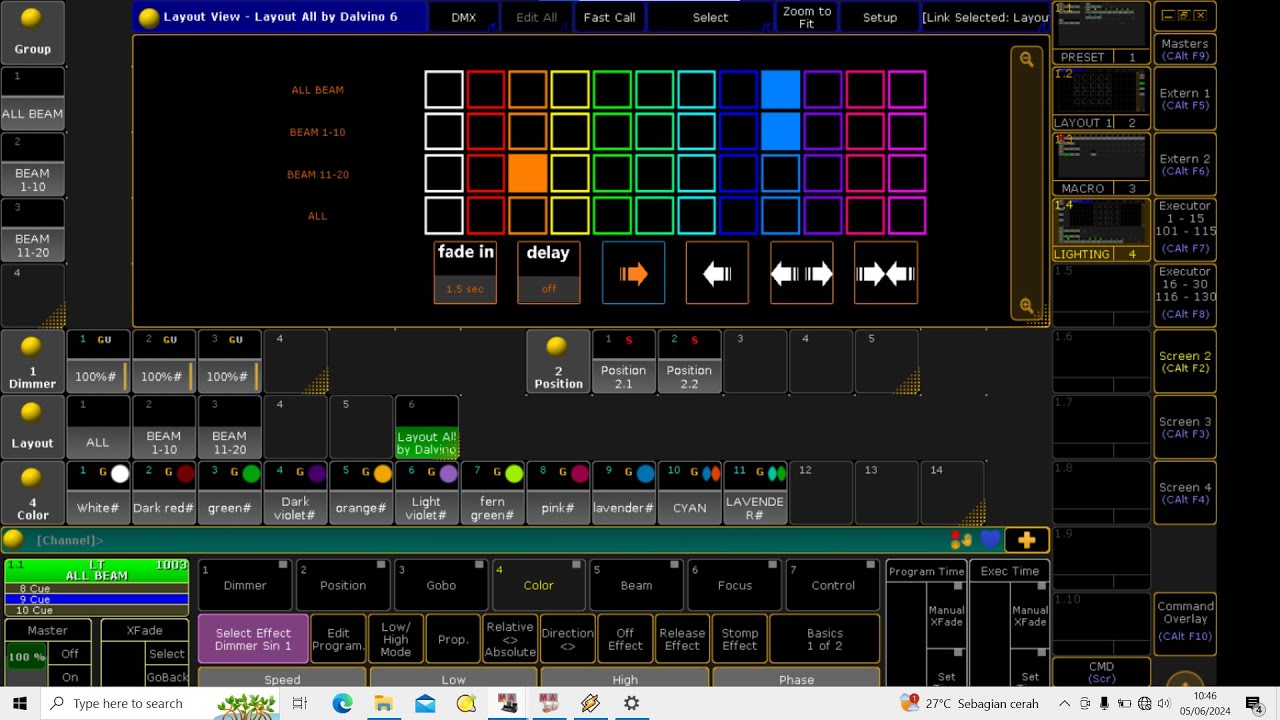Open Windows Settings gear in the taskbar
Image resolution: width=1280 pixels, height=720 pixels.
pyautogui.click(x=631, y=703)
